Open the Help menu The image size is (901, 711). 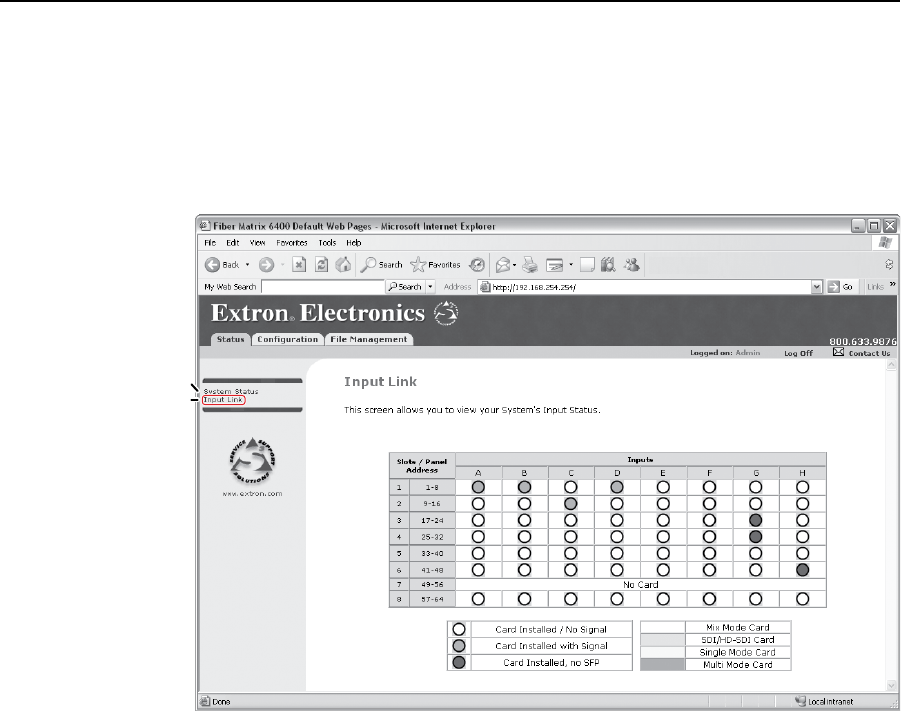click(354, 243)
